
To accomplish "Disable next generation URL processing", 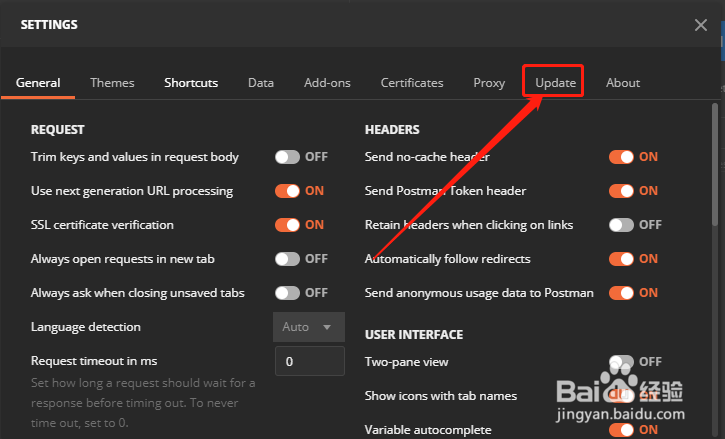I will 288,191.
